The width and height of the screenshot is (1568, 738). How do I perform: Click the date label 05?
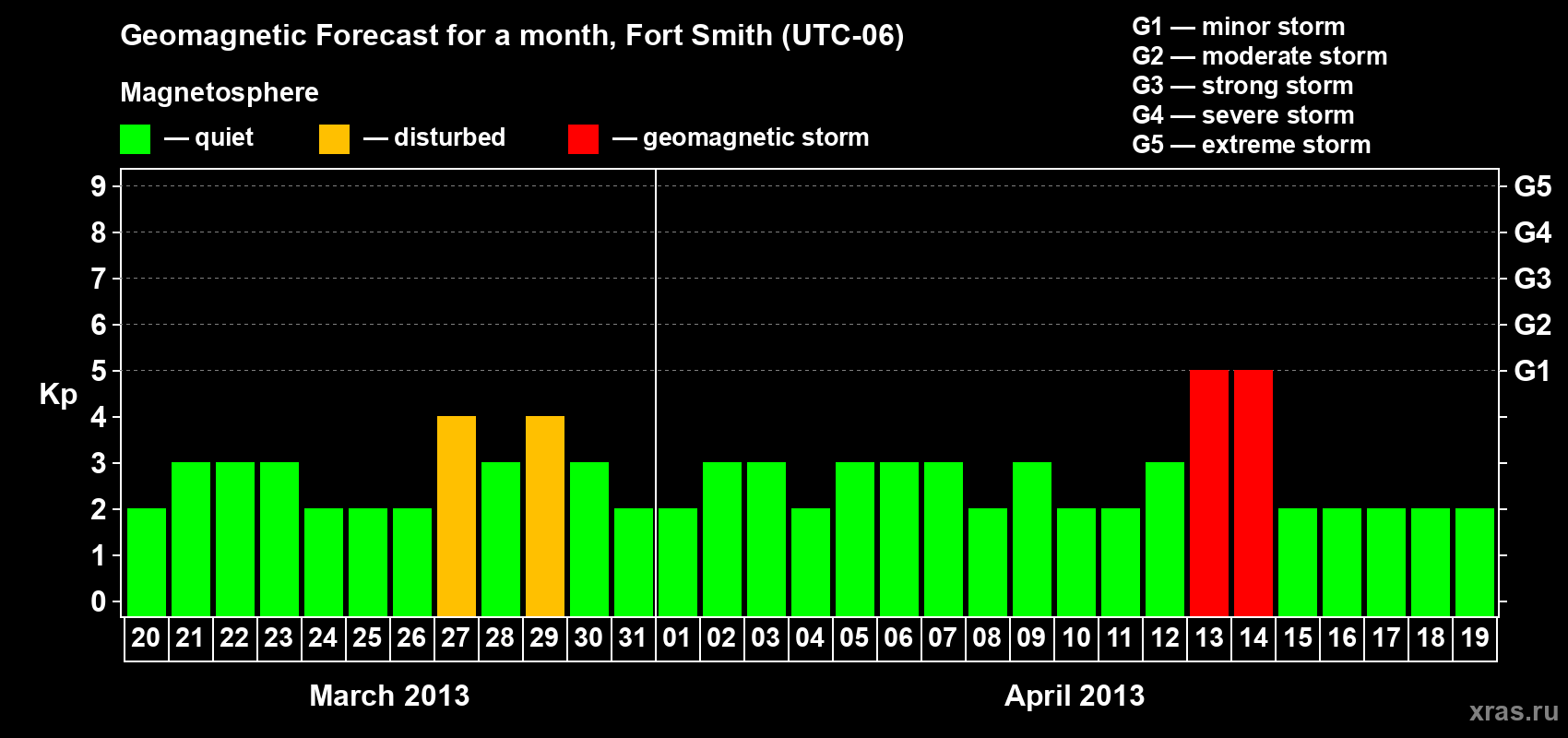[854, 637]
